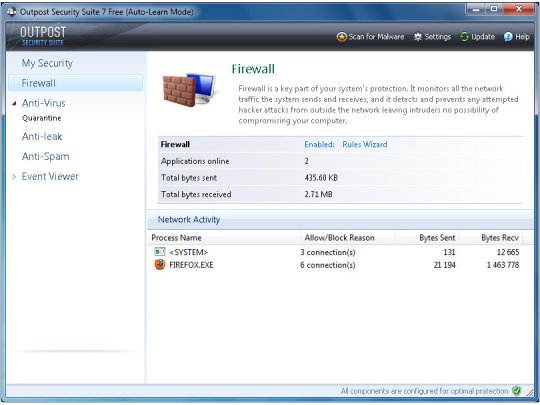
Task: Click the Scan for Malware star icon
Action: [x=341, y=37]
